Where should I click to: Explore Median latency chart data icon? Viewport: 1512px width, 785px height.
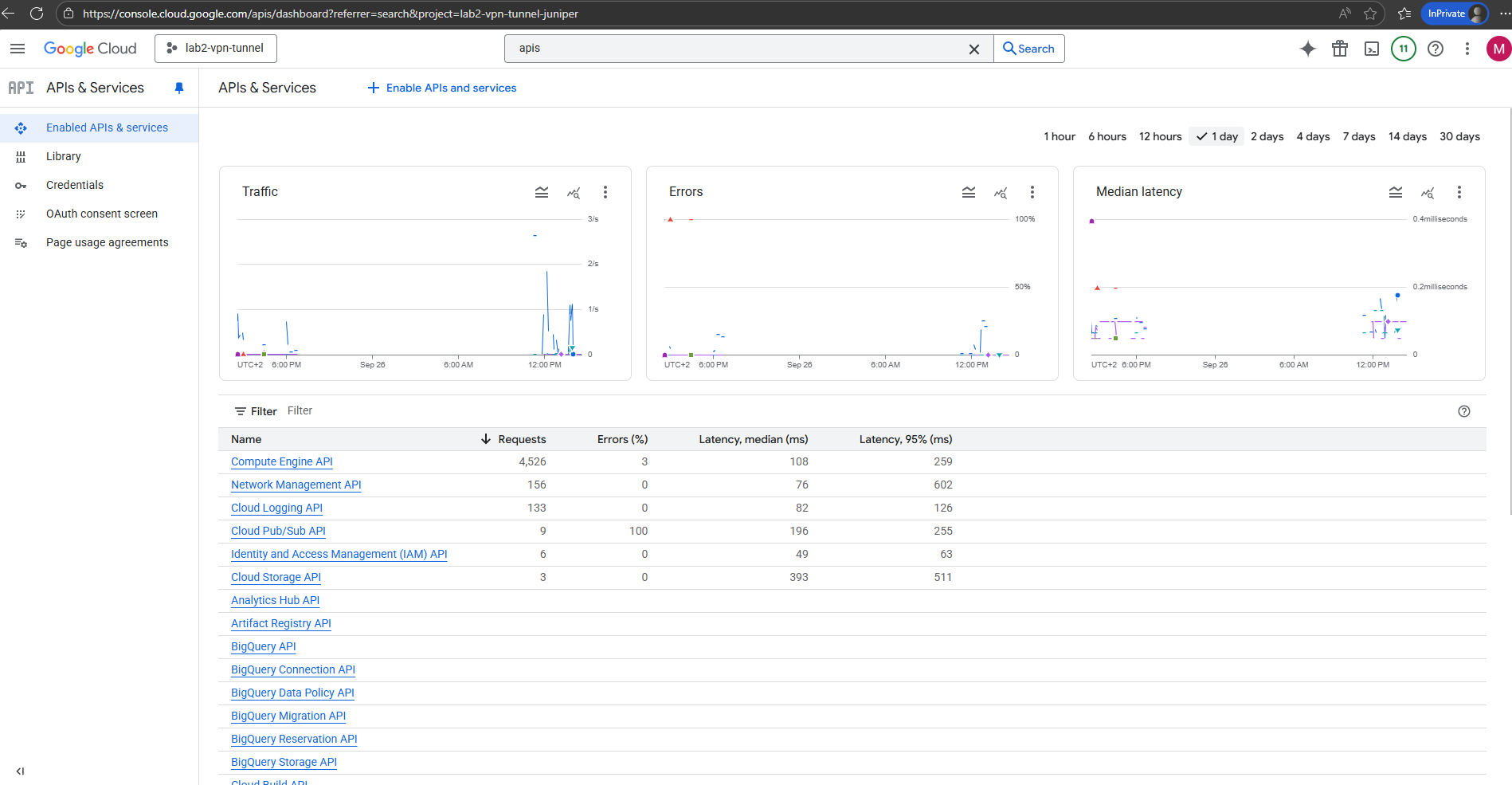pyautogui.click(x=1428, y=192)
